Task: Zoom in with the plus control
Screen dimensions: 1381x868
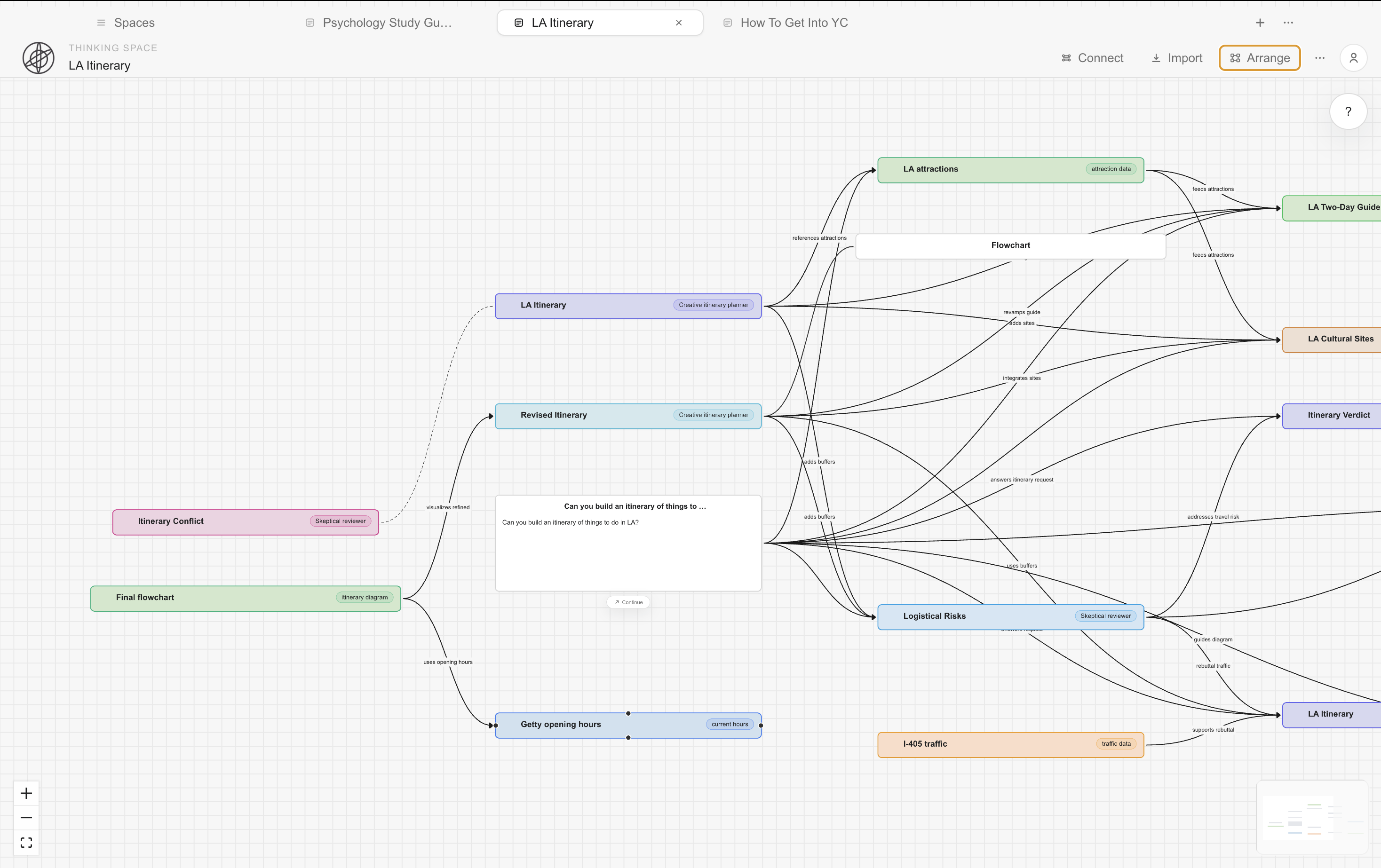Action: click(26, 793)
